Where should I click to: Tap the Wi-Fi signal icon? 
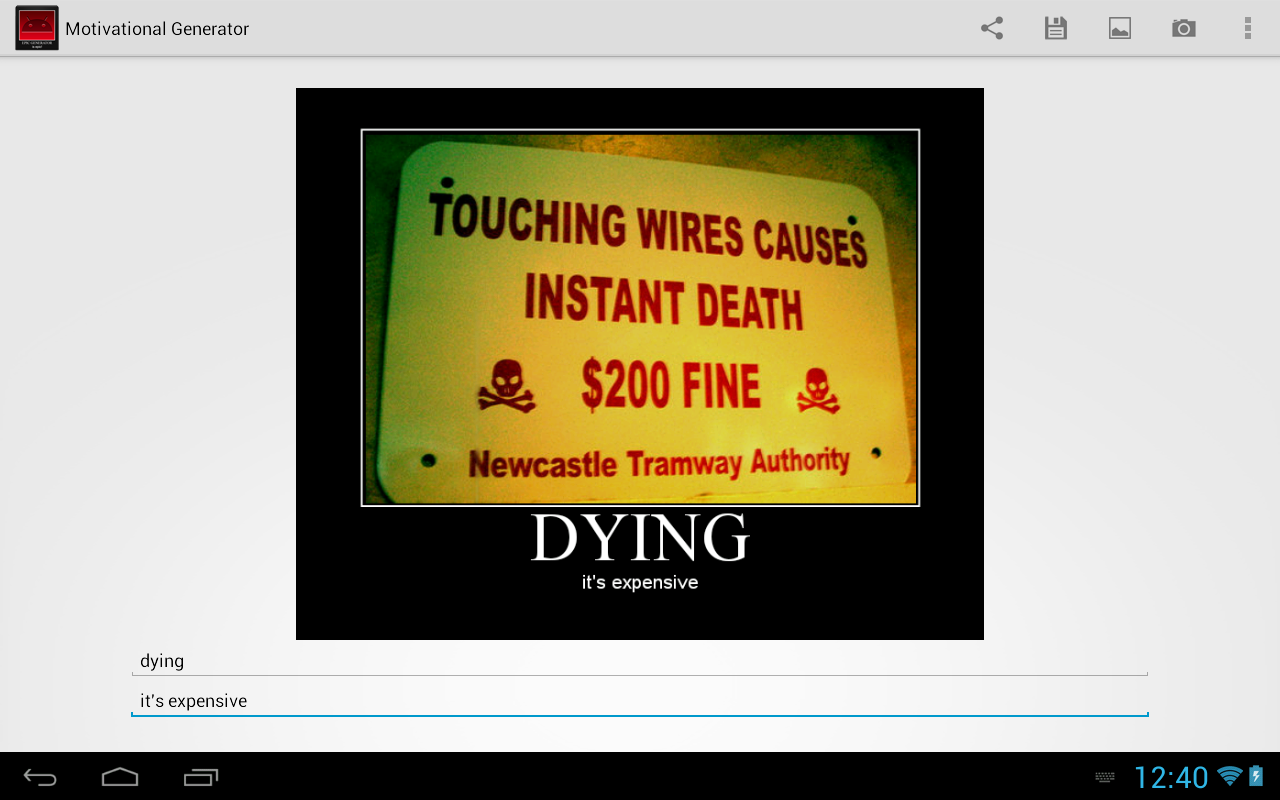1230,776
